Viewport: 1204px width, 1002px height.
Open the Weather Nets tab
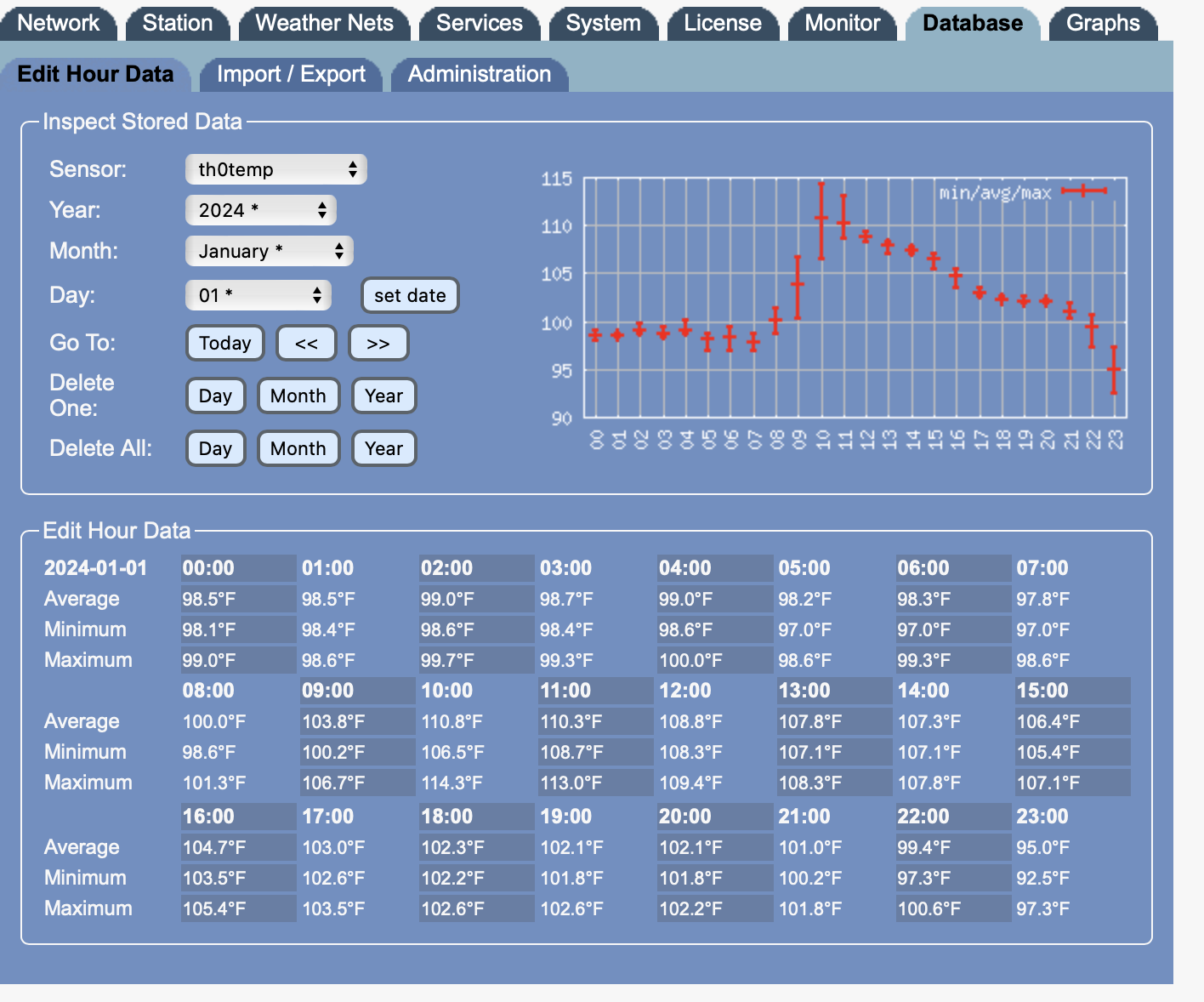(x=324, y=23)
